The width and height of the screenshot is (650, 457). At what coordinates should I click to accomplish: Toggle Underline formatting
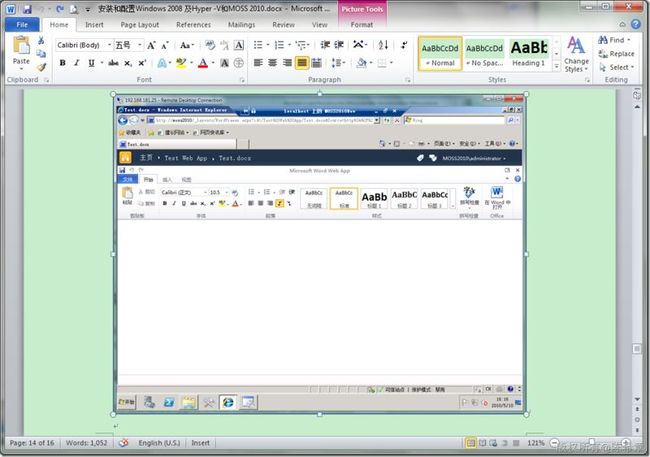pyautogui.click(x=91, y=63)
